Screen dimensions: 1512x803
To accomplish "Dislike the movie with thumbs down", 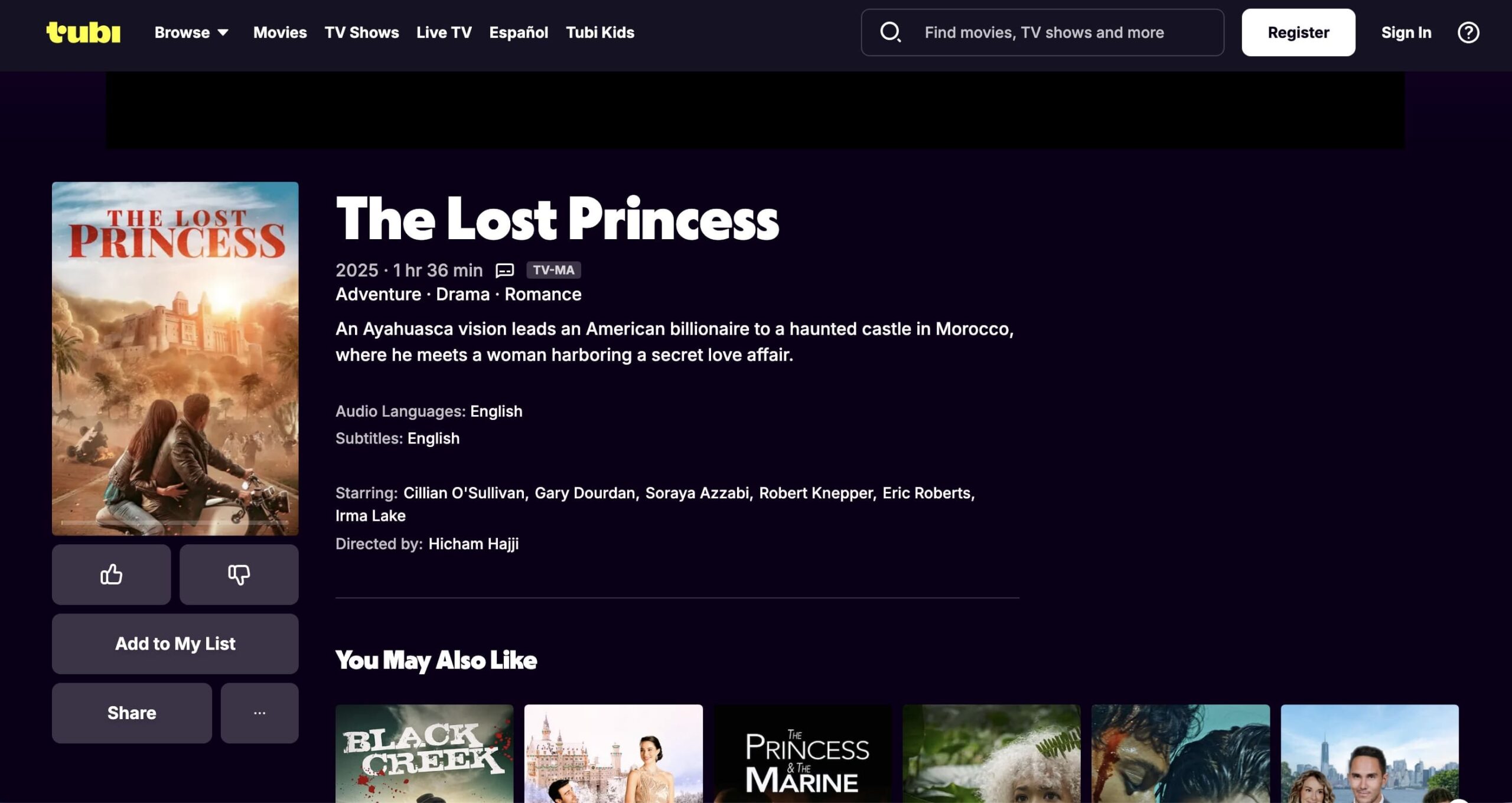I will tap(239, 574).
